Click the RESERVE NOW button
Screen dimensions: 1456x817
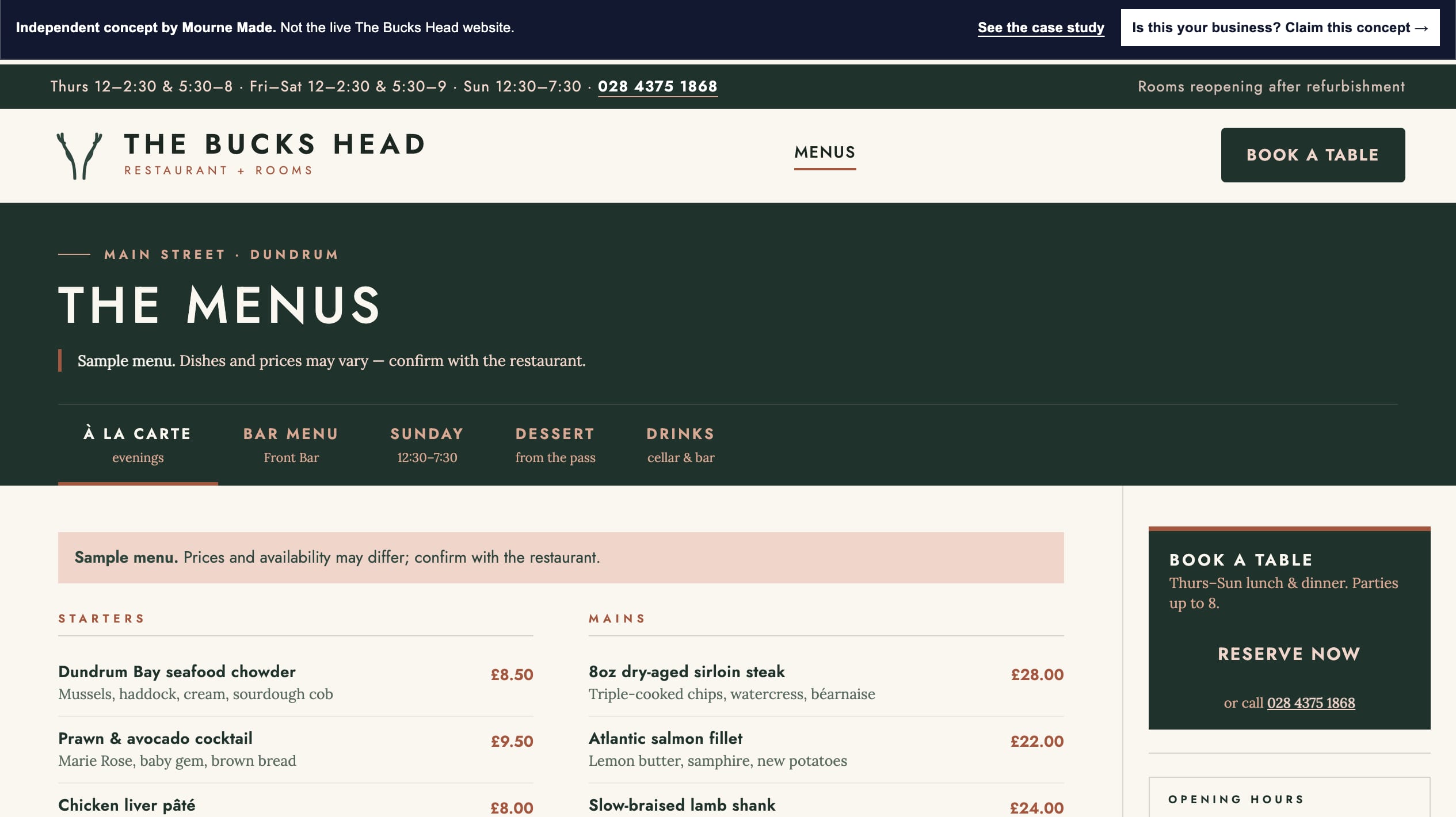click(1289, 654)
